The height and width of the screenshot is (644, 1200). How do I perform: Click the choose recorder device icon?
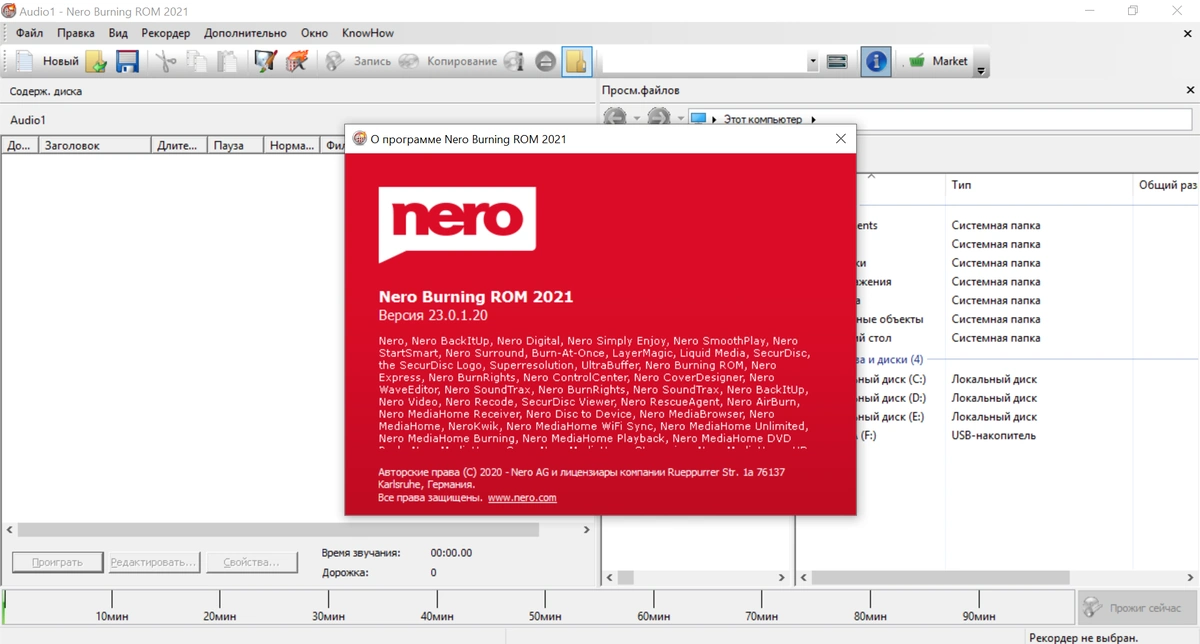[838, 61]
